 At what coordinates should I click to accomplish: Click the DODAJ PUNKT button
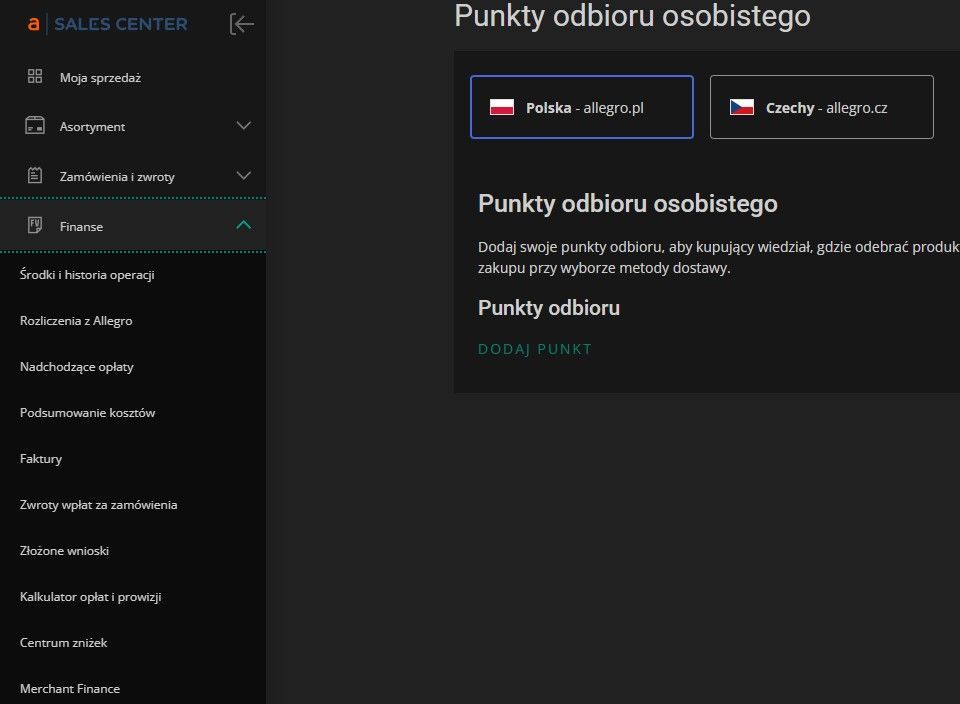click(x=535, y=349)
